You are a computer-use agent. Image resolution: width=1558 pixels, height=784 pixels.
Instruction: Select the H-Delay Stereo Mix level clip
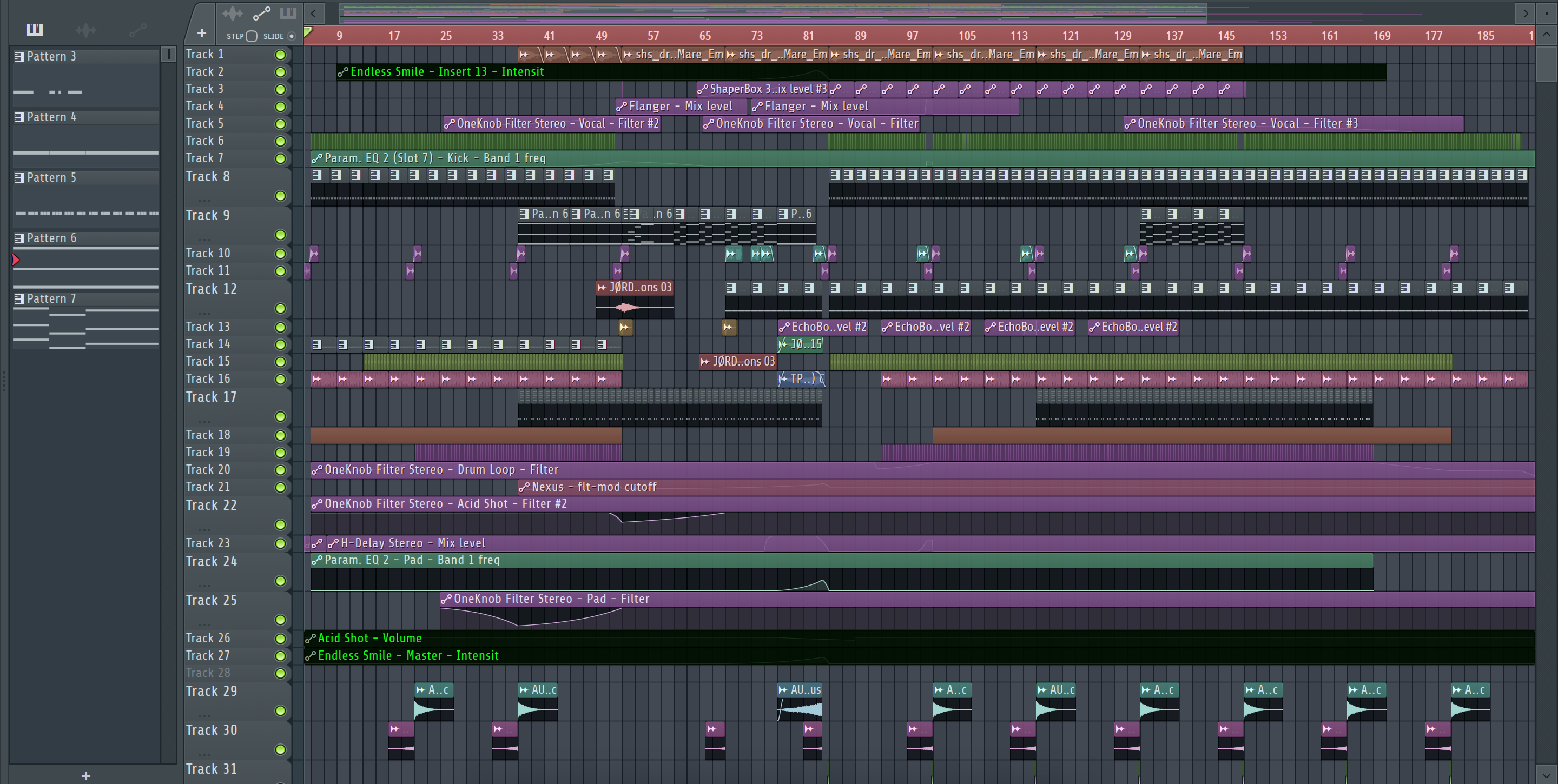point(930,543)
